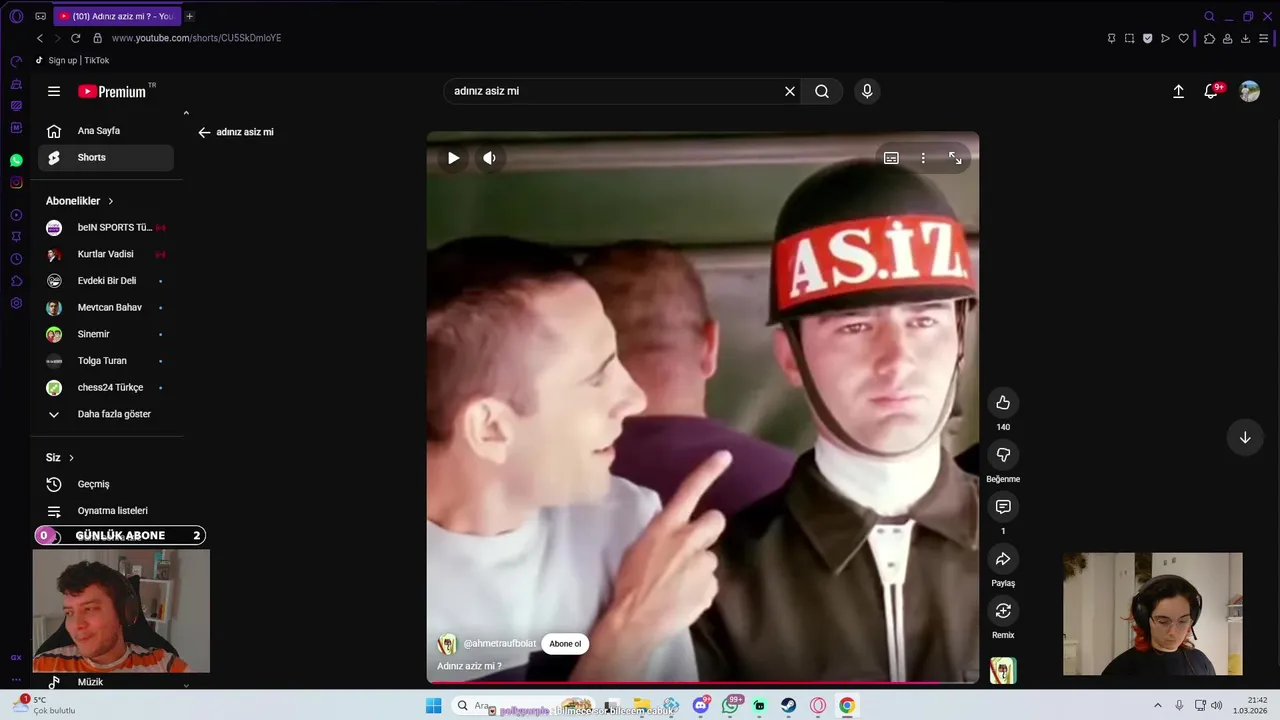Click the search magnifier button
Screen dimensions: 1280x720
pyautogui.click(x=822, y=91)
